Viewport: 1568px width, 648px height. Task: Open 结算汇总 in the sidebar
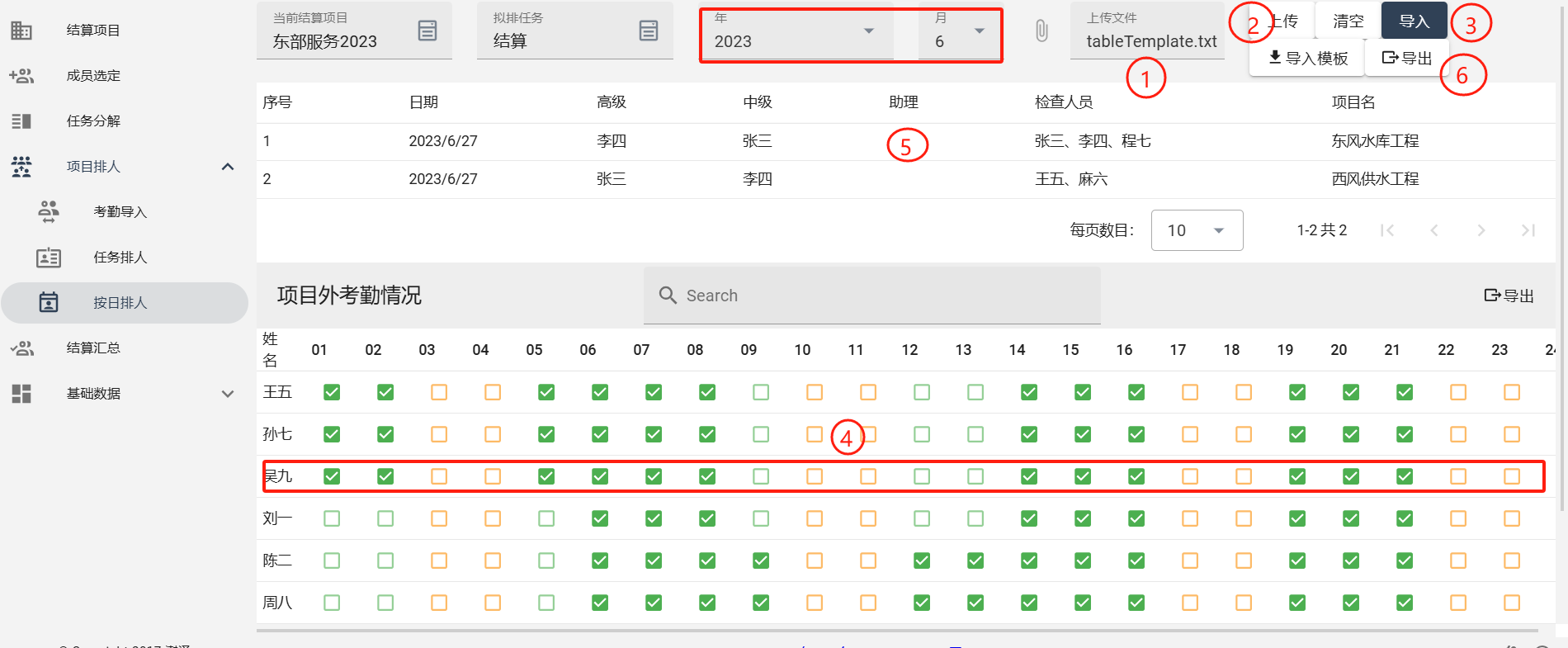point(93,348)
